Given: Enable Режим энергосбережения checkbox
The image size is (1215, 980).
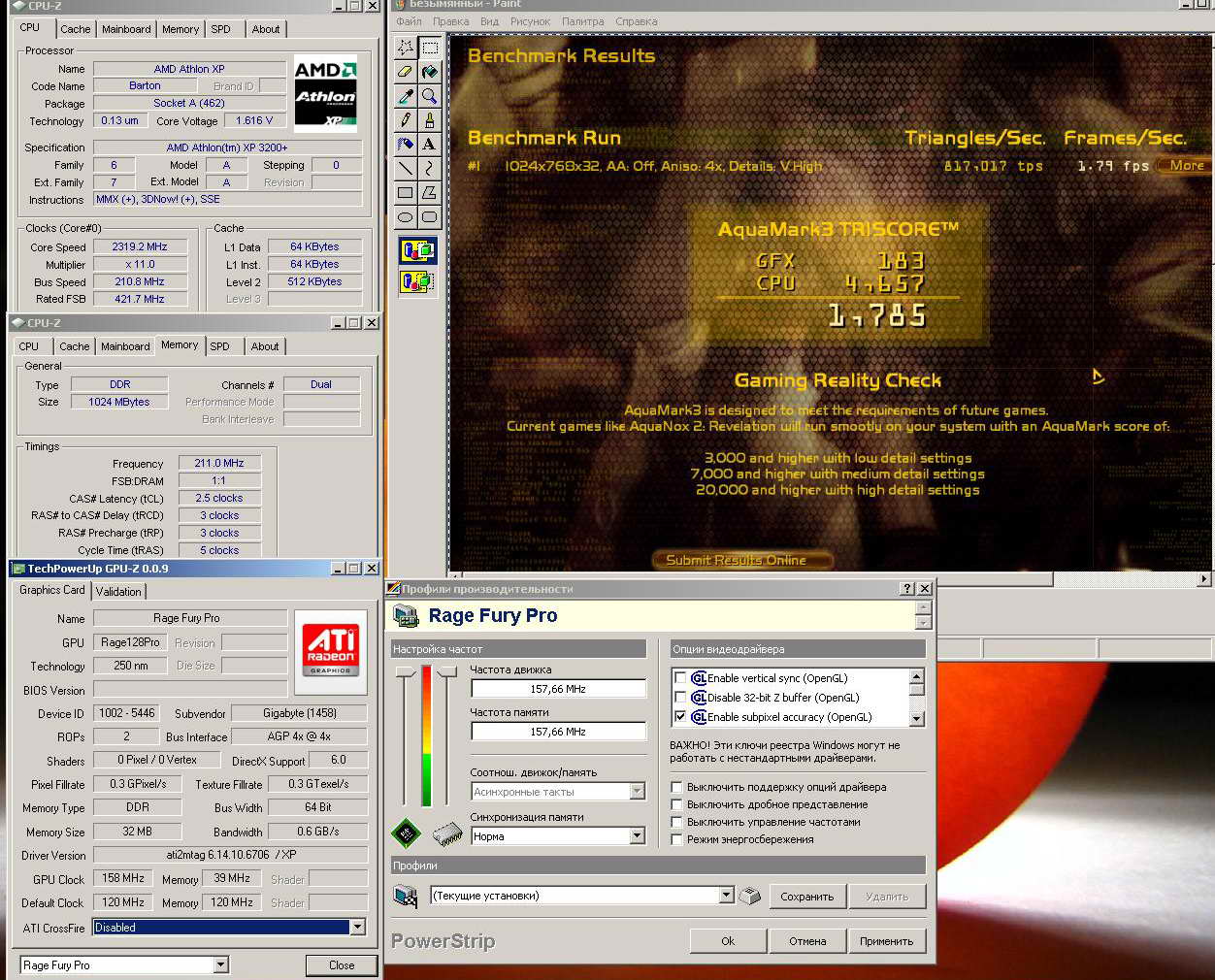Looking at the screenshot, I should pyautogui.click(x=676, y=839).
